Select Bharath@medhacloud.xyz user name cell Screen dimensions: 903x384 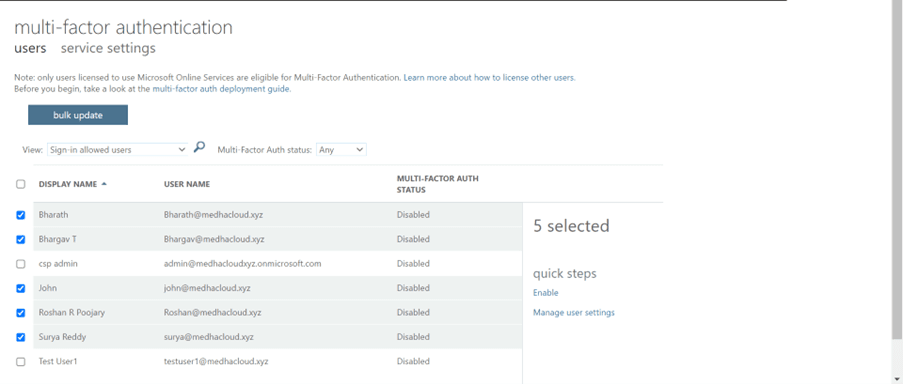click(x=214, y=215)
